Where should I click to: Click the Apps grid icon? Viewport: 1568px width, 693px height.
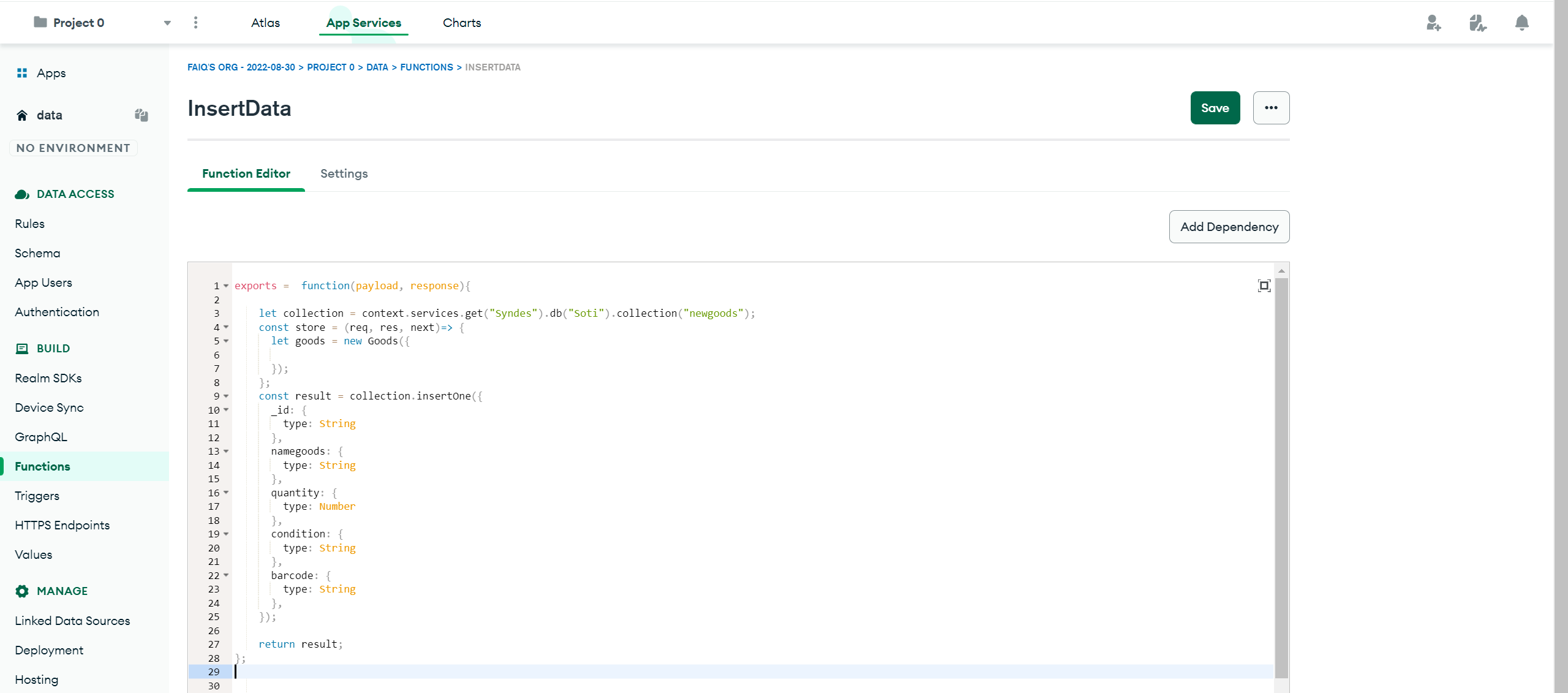coord(22,73)
